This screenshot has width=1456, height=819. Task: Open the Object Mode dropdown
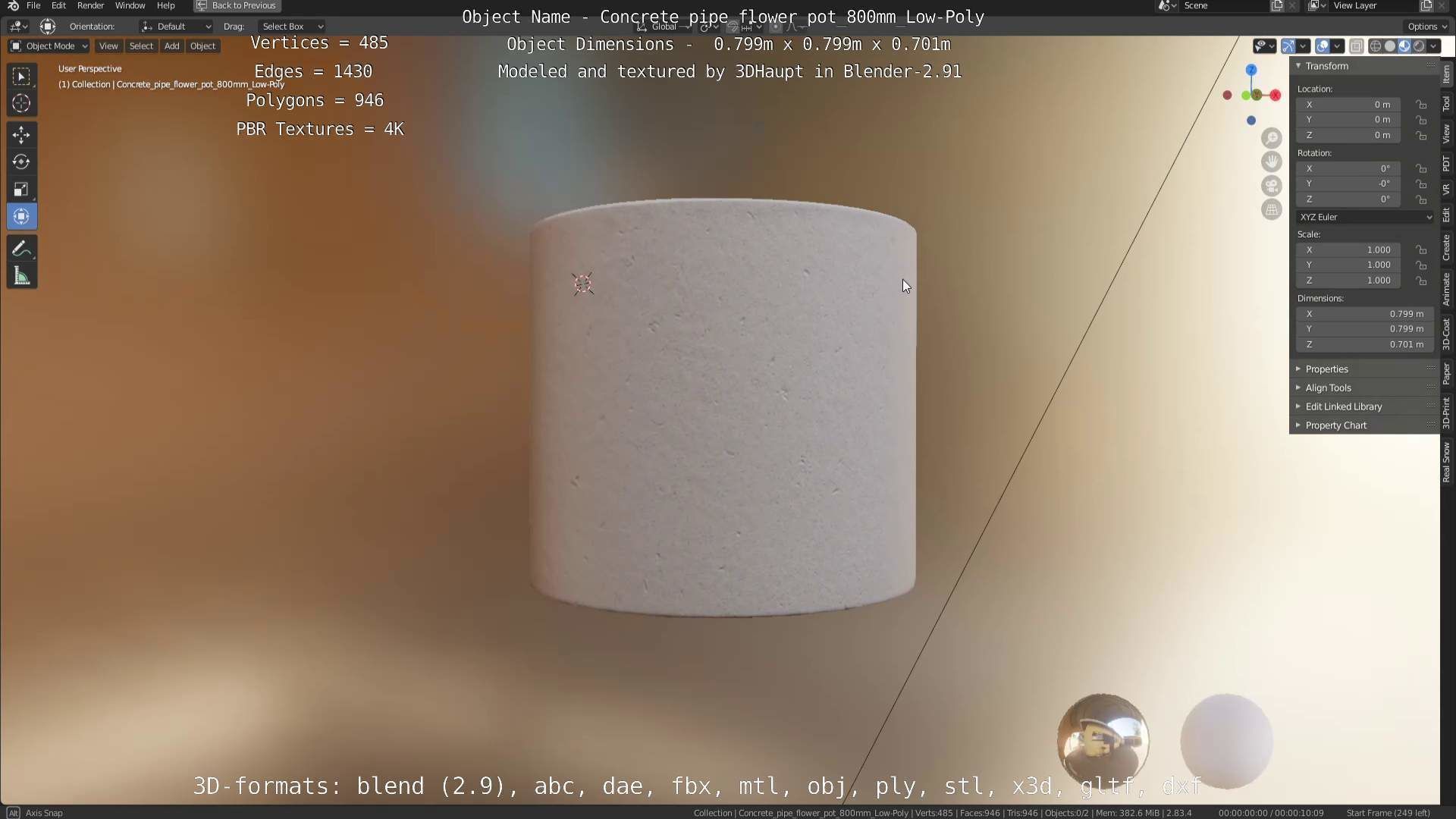coord(49,46)
